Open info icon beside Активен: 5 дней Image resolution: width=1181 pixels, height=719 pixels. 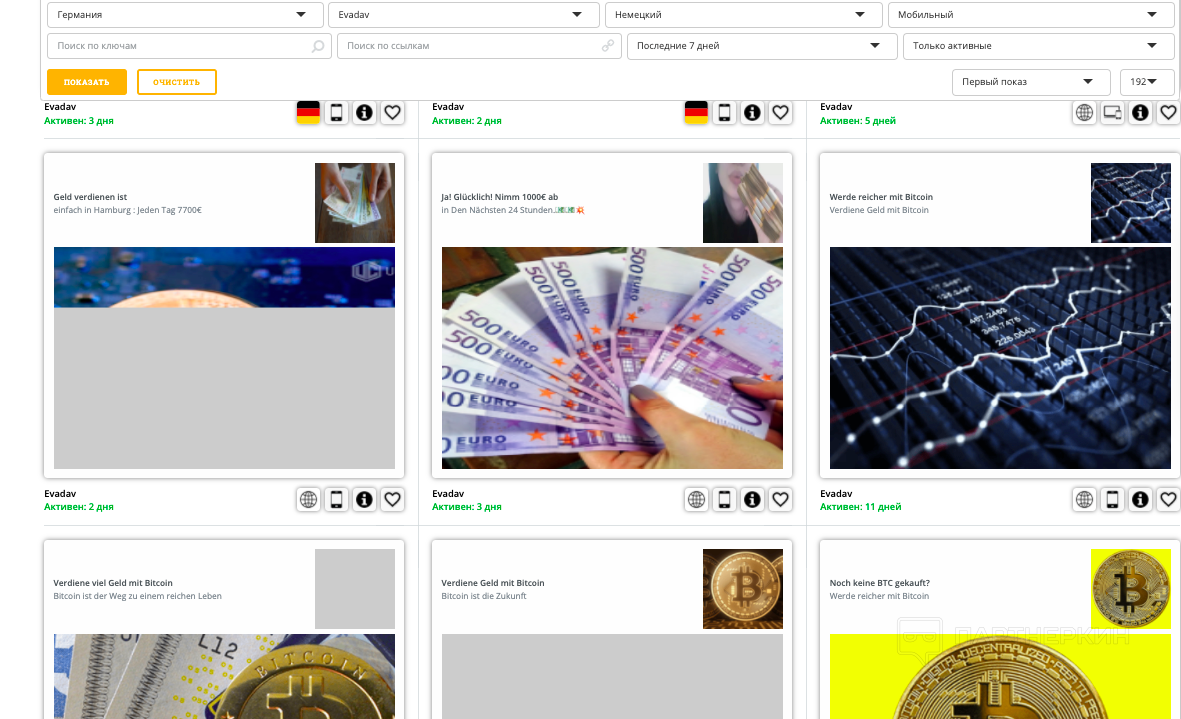point(1140,112)
